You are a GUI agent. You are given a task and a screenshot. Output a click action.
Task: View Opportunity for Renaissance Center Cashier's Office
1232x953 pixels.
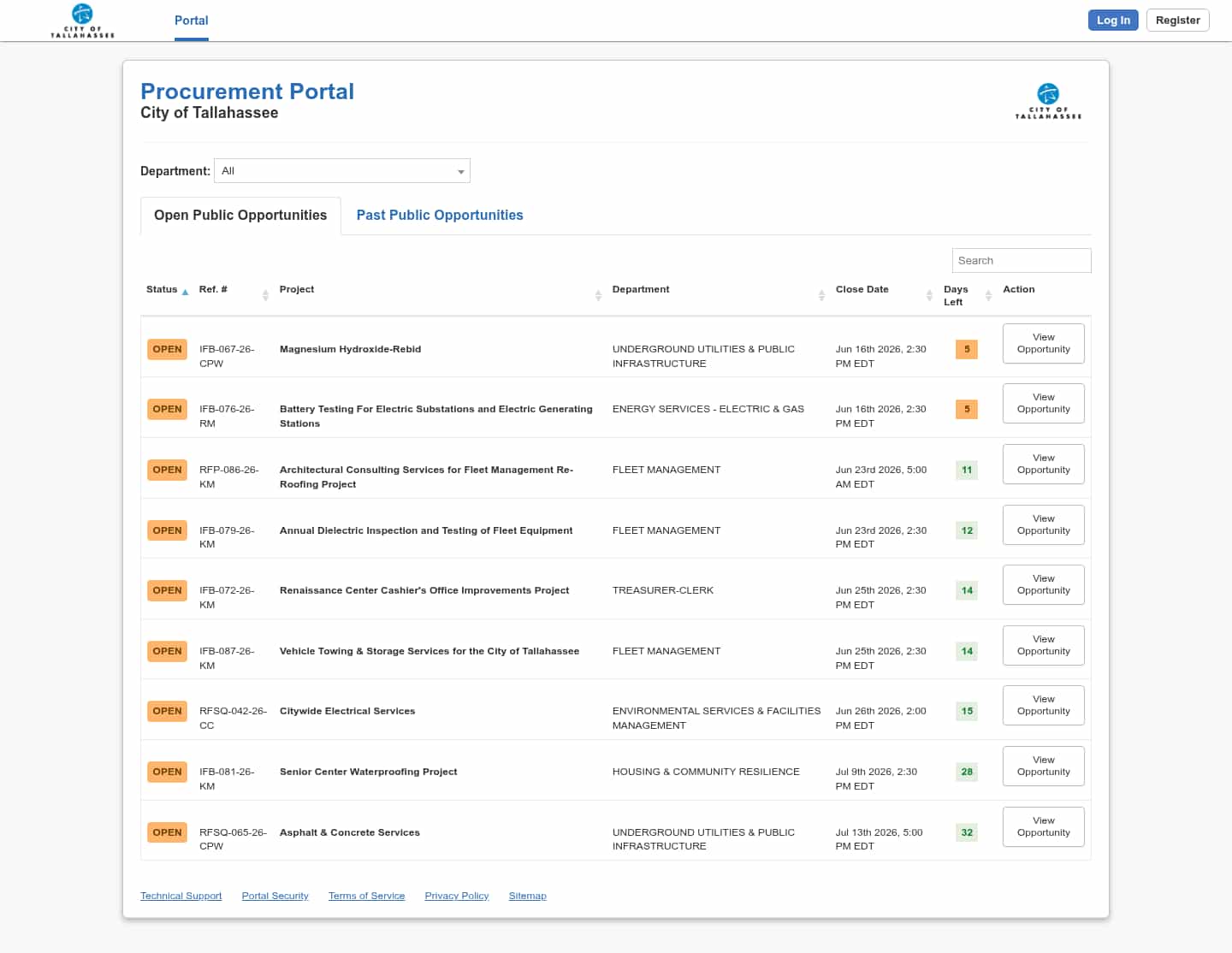point(1044,584)
